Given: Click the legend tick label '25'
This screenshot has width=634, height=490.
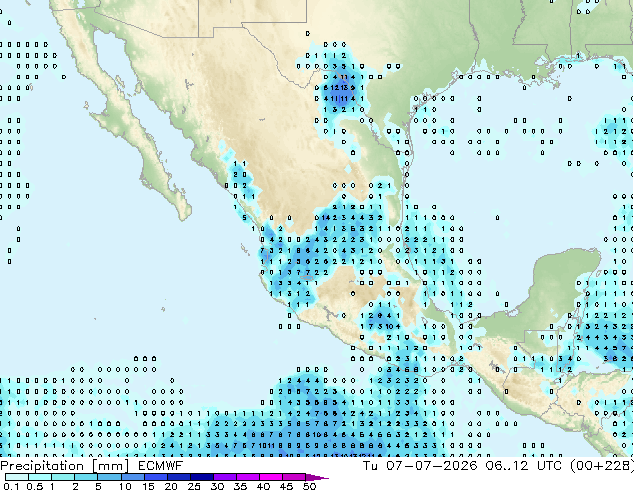Looking at the screenshot, I should (194, 486).
